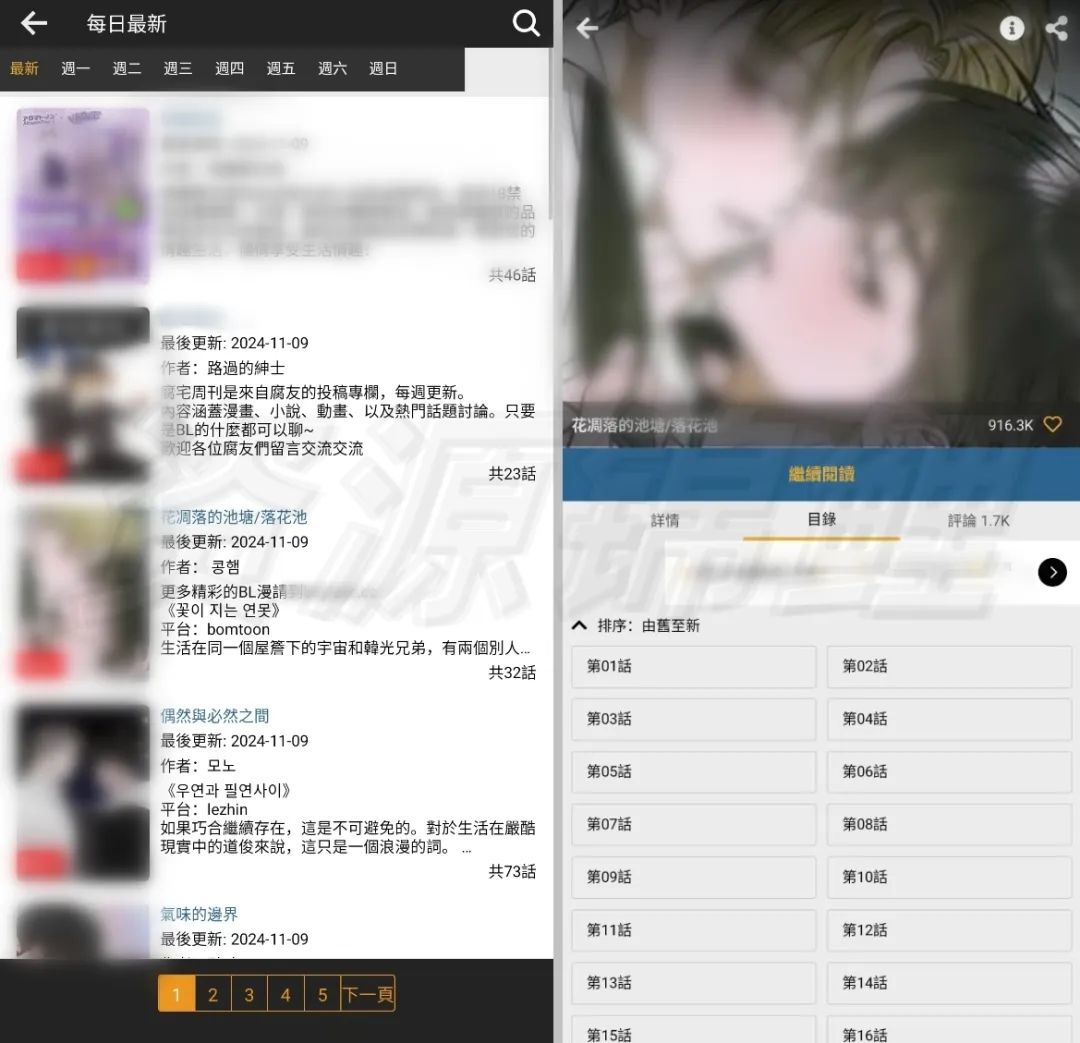Switch to the 週日 tab
This screenshot has height=1043, width=1080.
point(383,68)
